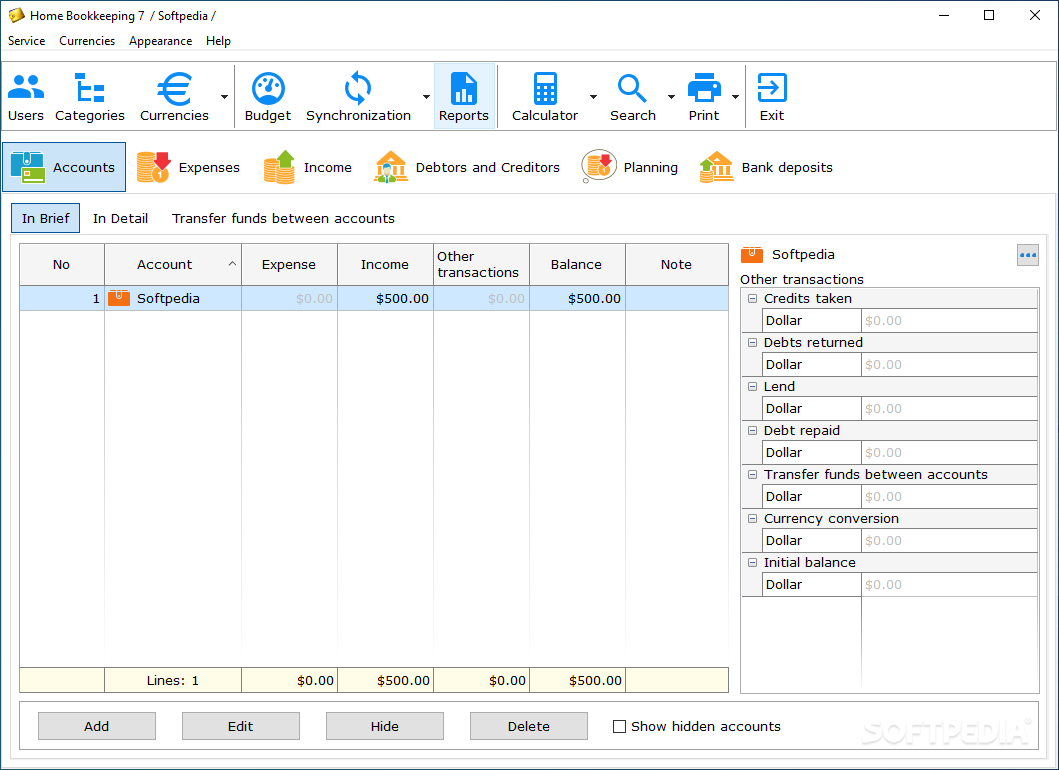Collapse the Currency conversion group
This screenshot has height=770, width=1059.
[752, 518]
